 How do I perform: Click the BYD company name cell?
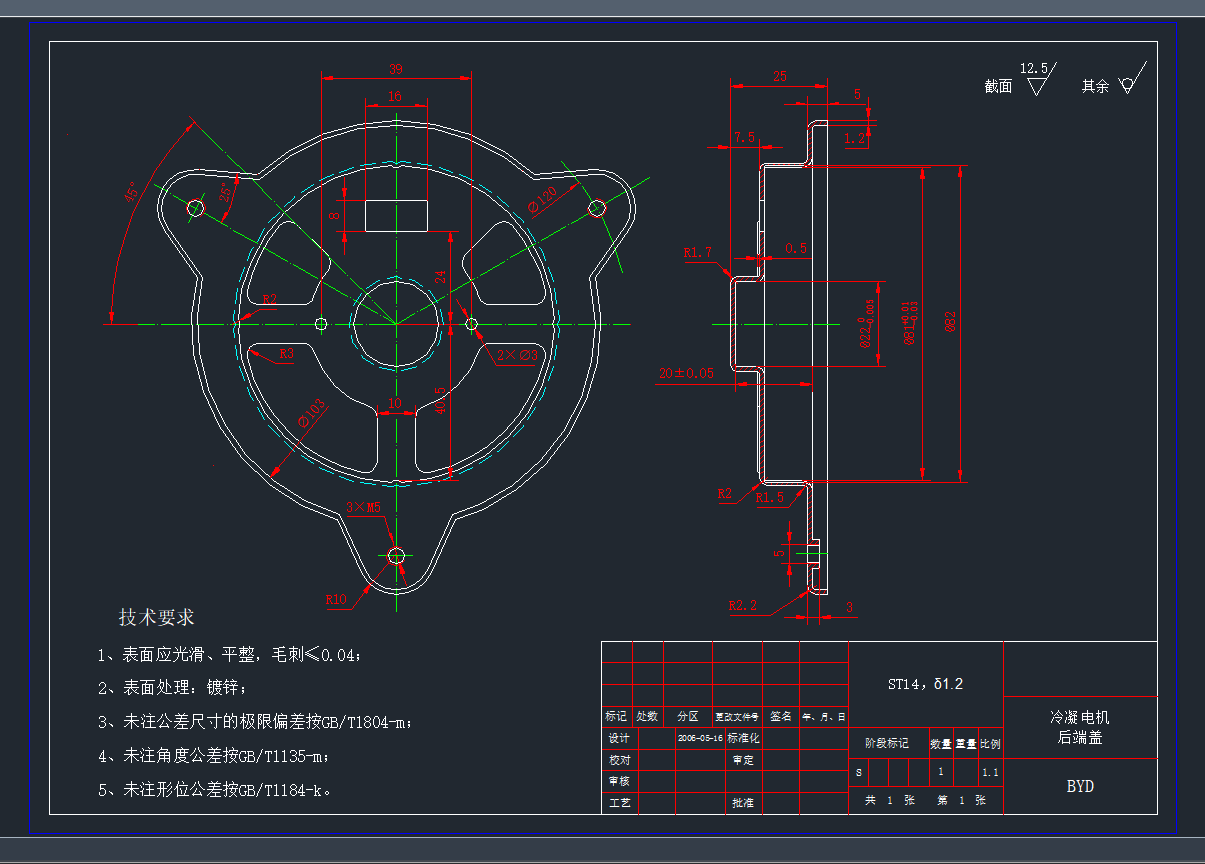pos(1080,786)
